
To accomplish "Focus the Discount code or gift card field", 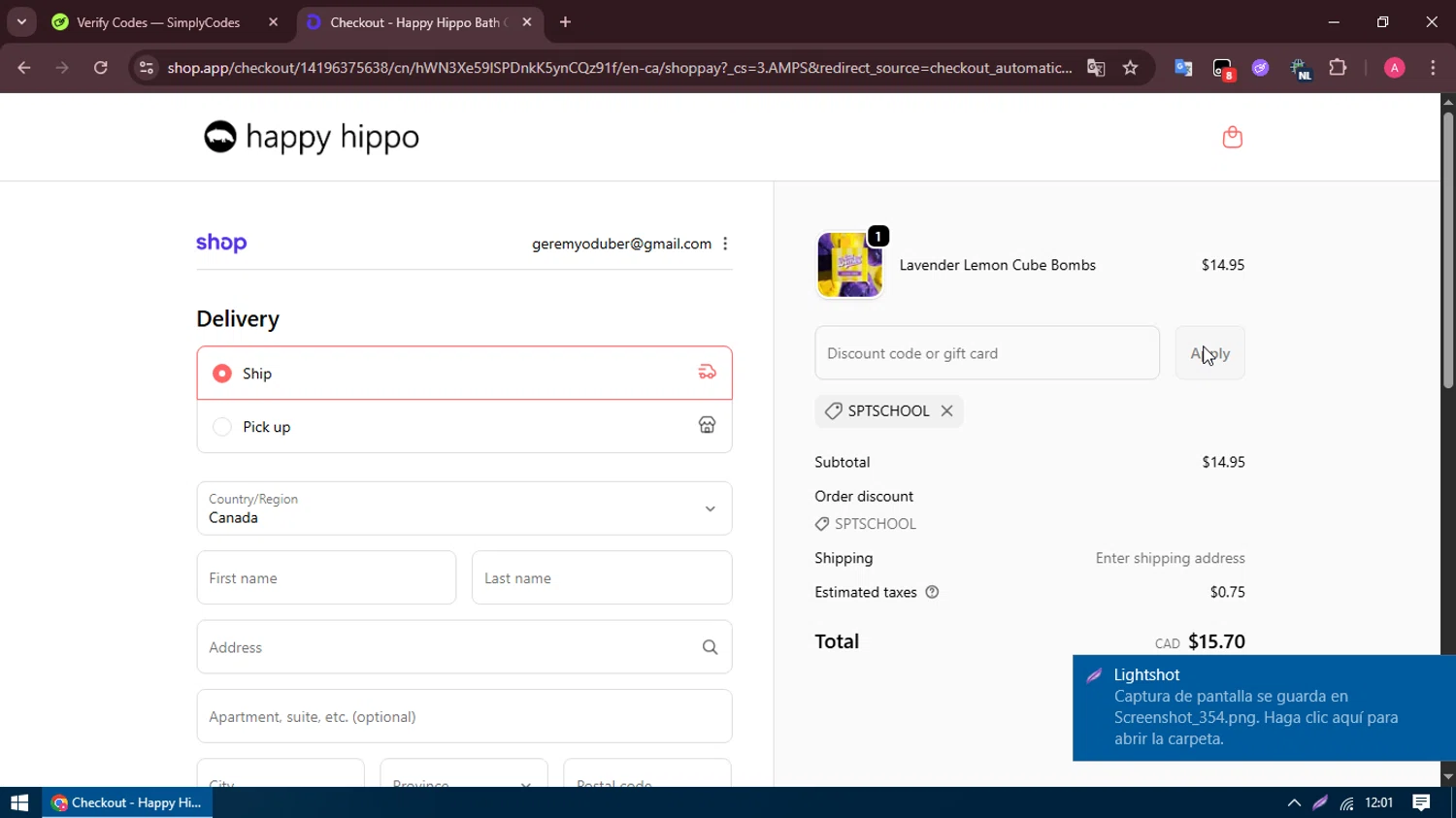I will (987, 353).
